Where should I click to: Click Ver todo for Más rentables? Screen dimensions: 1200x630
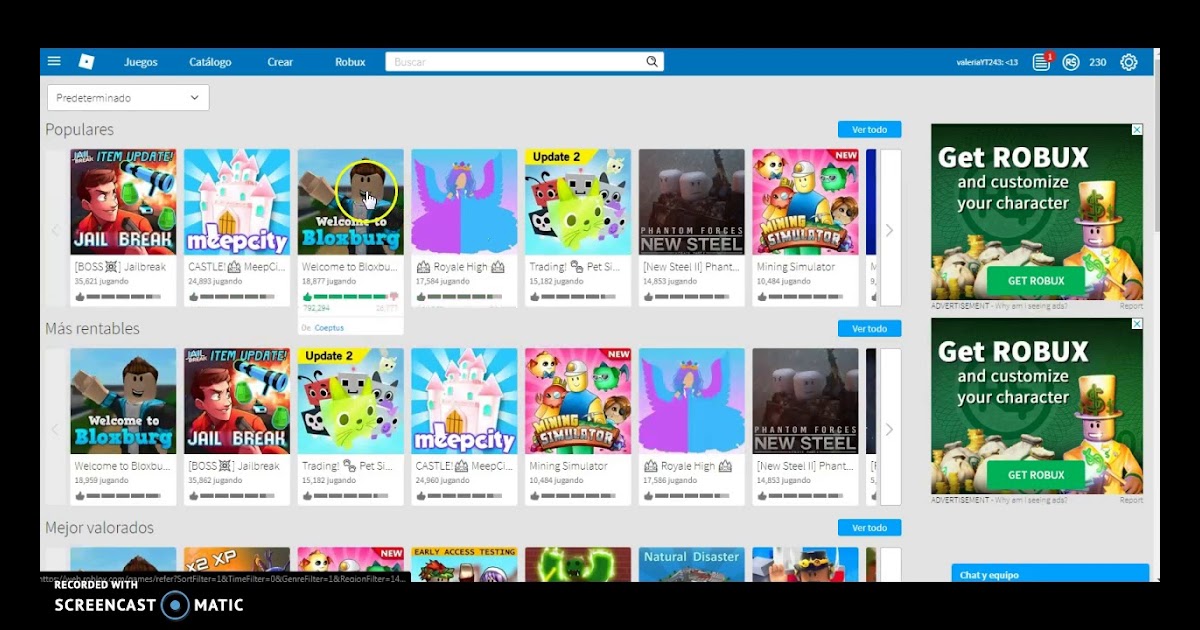pos(869,329)
